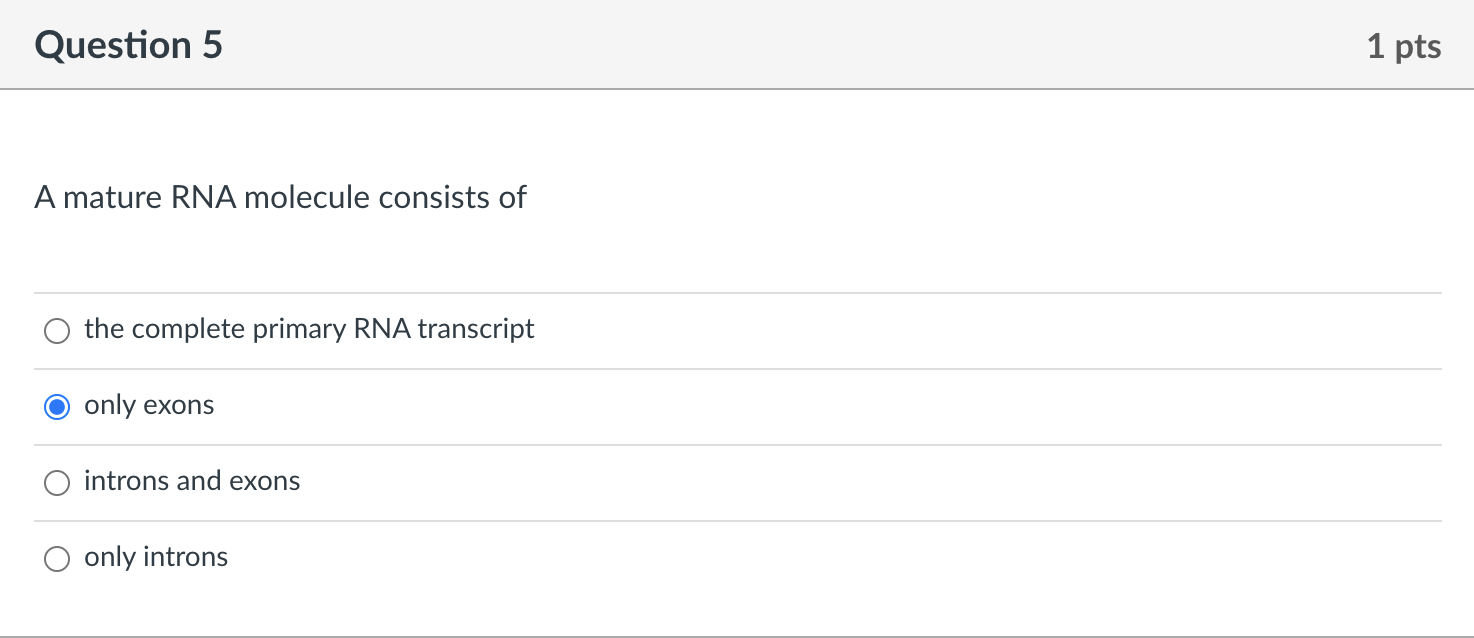Click the prompt "A mature RNA molecule consists of"

280,197
